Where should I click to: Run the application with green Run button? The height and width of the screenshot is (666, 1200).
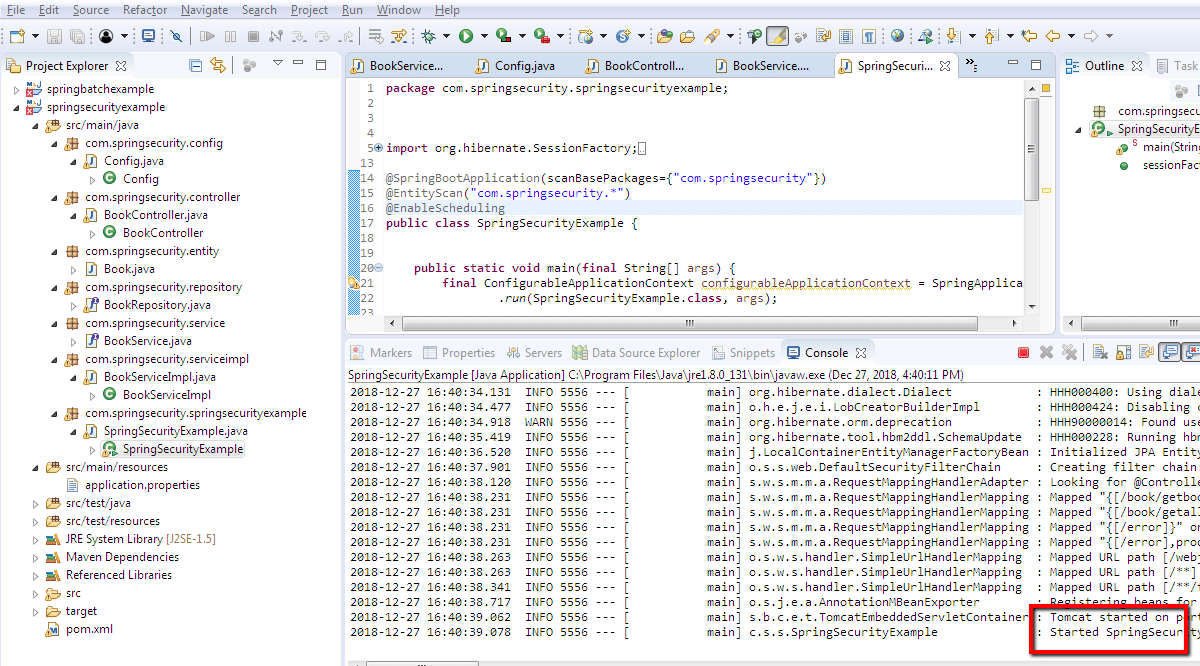coord(466,37)
